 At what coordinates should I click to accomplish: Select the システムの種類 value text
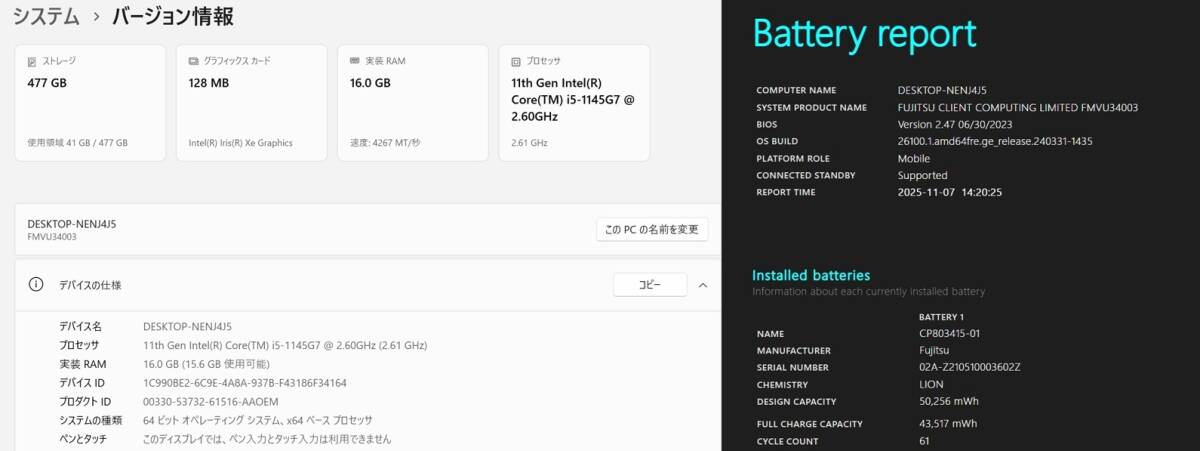tap(257, 420)
